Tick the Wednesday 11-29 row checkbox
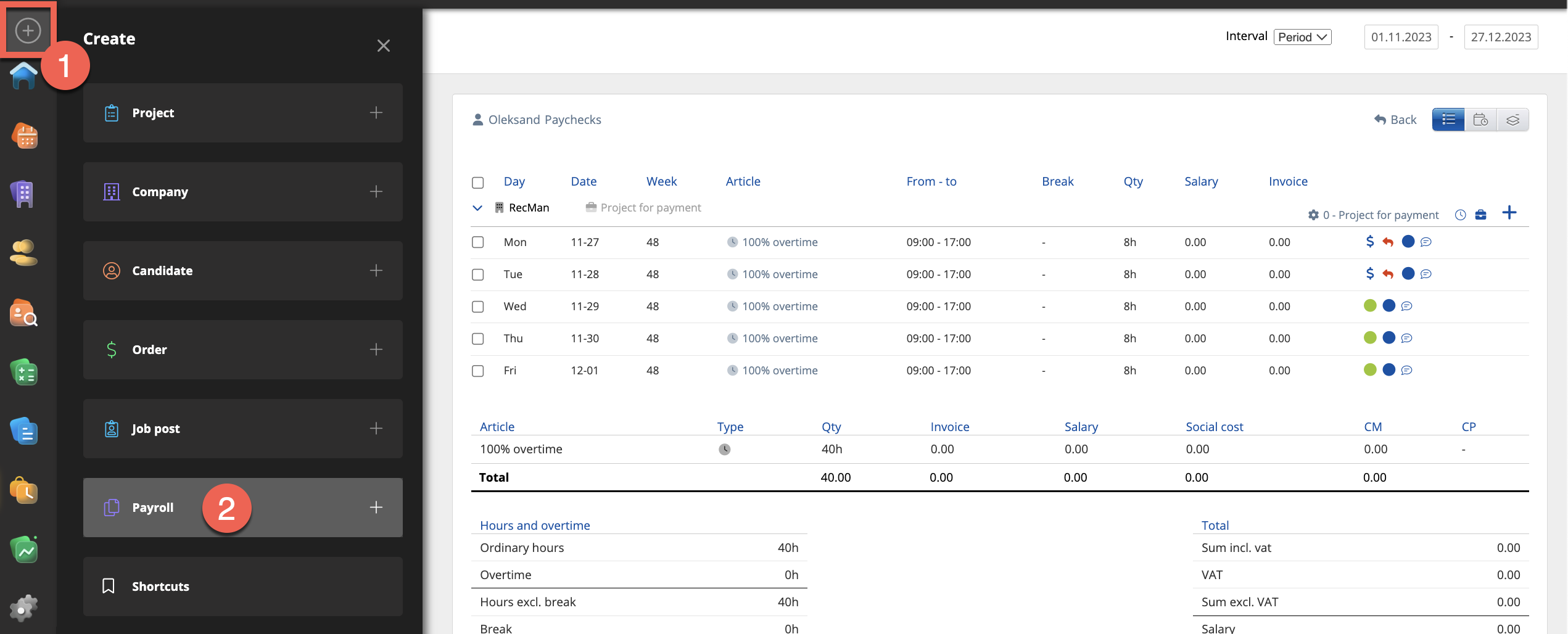This screenshot has height=634, width=1568. (x=477, y=307)
